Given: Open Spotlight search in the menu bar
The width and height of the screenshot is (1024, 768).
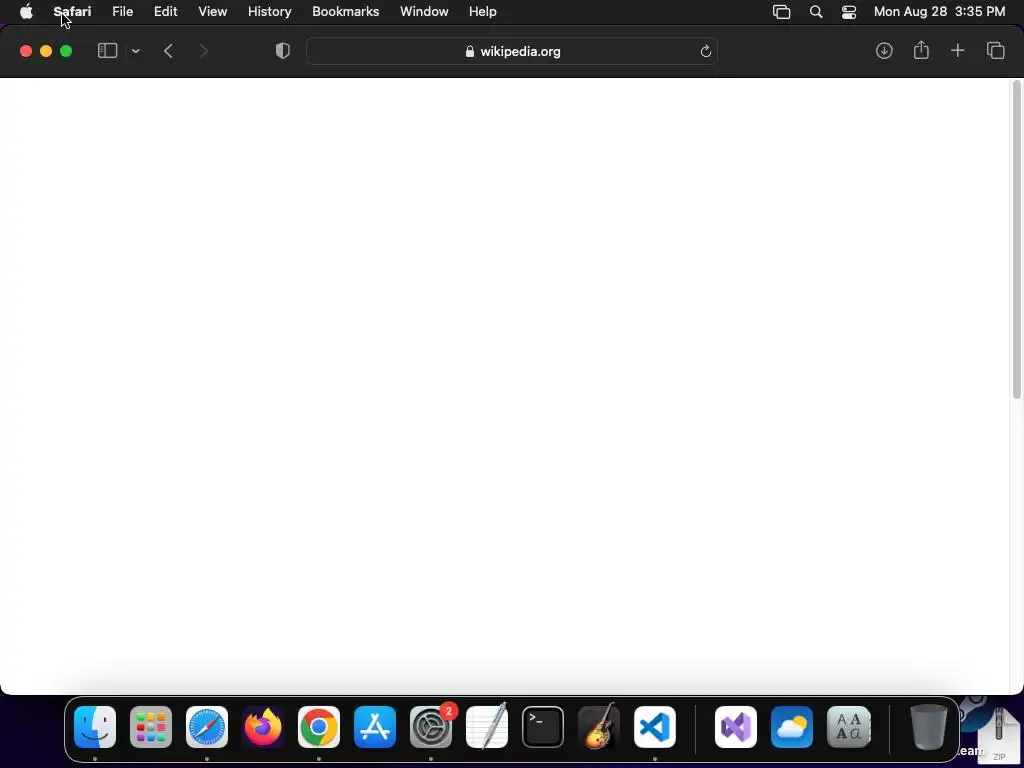Looking at the screenshot, I should click(x=816, y=12).
